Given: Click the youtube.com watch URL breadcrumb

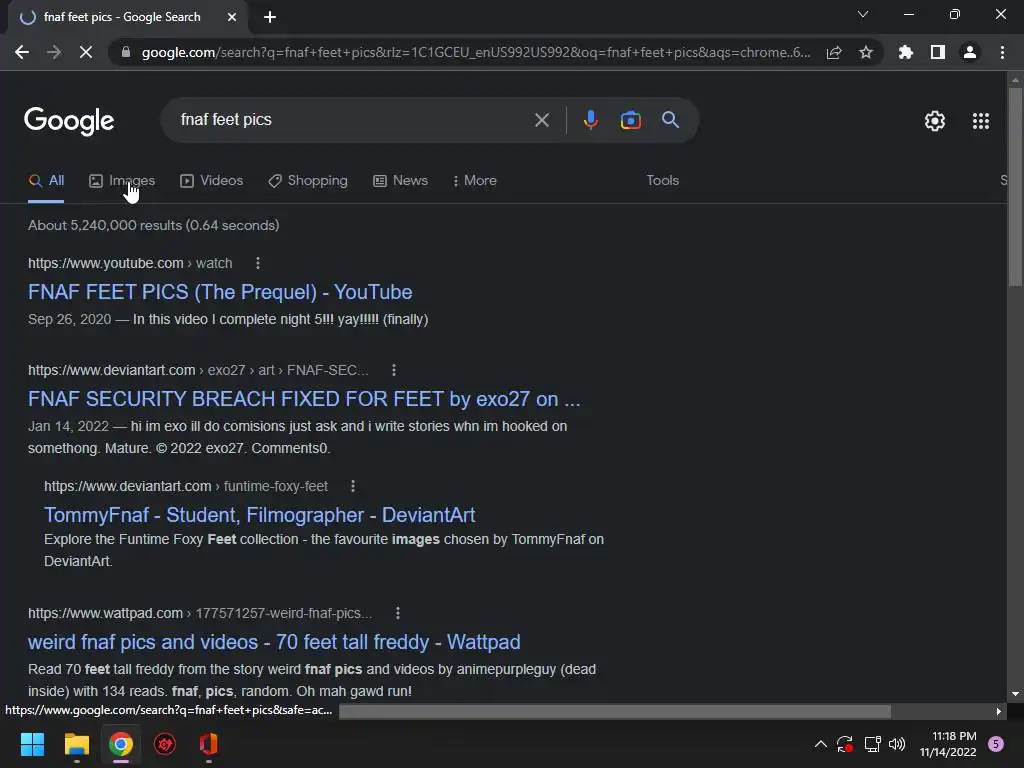Looking at the screenshot, I should [130, 263].
